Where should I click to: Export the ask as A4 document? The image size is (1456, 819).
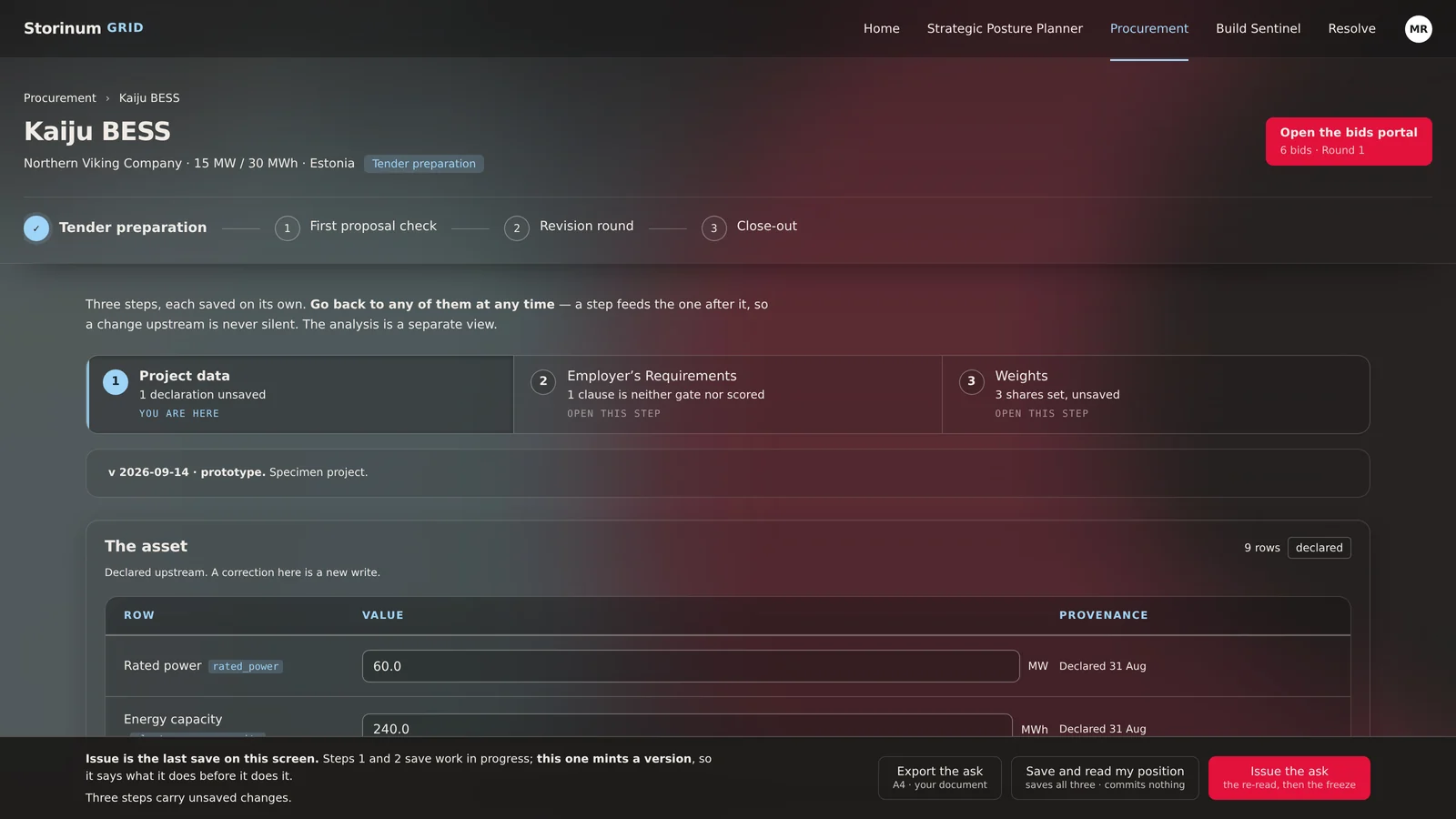[940, 778]
